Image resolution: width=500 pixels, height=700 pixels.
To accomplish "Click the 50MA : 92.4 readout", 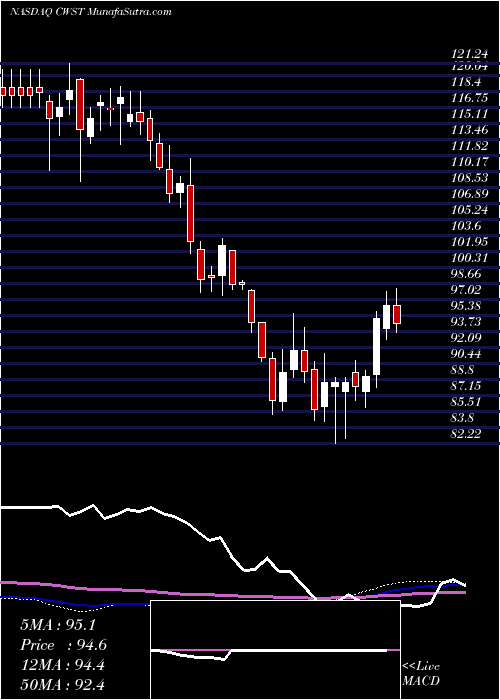I will coord(62,685).
